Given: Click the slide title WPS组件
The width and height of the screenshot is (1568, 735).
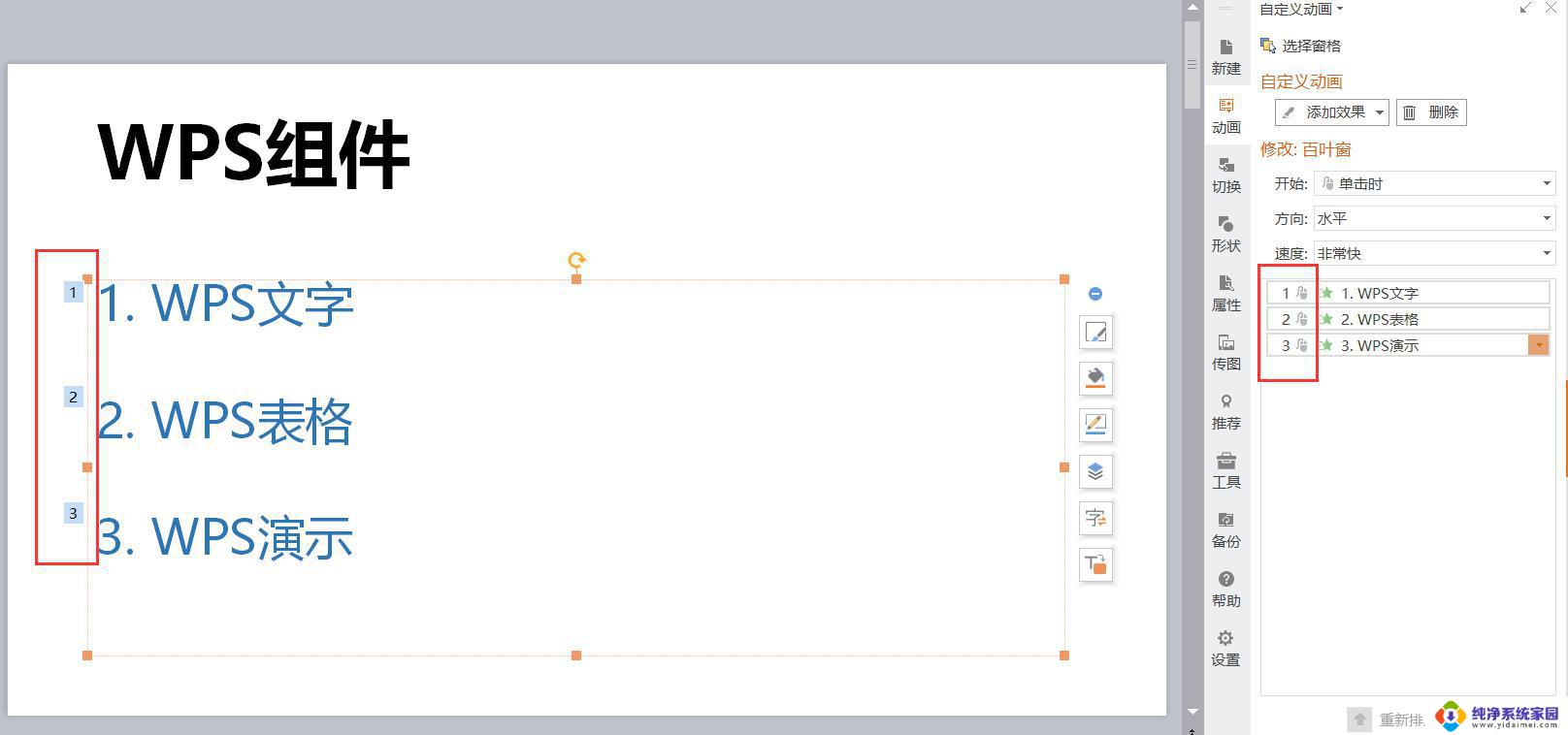Looking at the screenshot, I should 253,153.
